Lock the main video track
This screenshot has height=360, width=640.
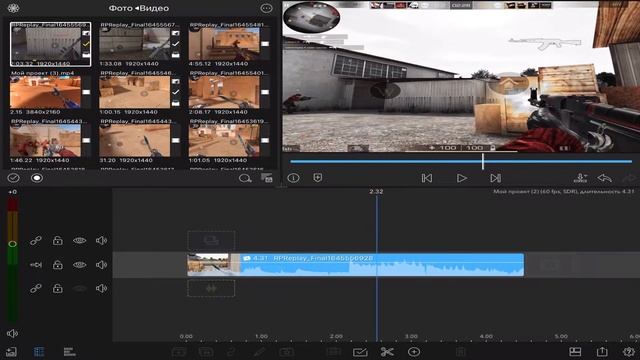58,265
